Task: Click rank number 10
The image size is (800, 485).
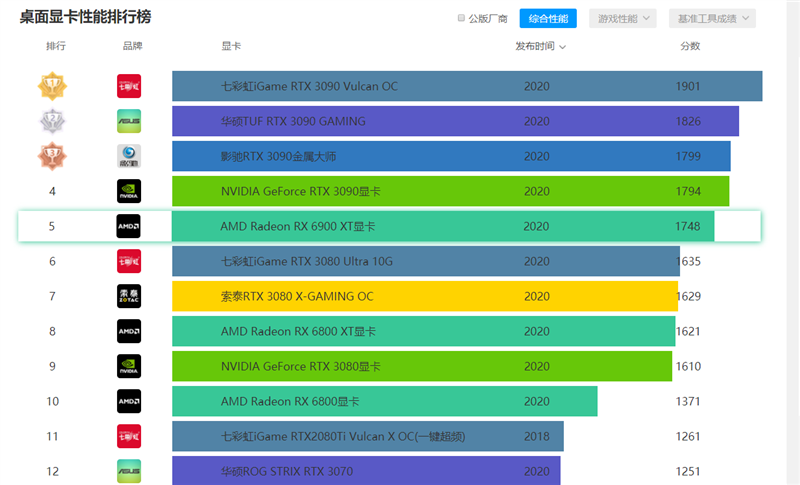Action: [53, 401]
